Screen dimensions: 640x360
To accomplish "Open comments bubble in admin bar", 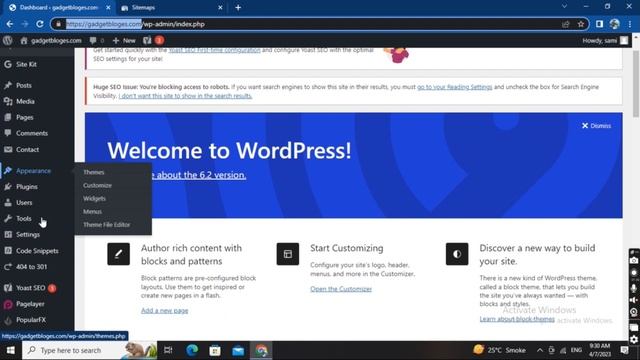I will [x=97, y=40].
